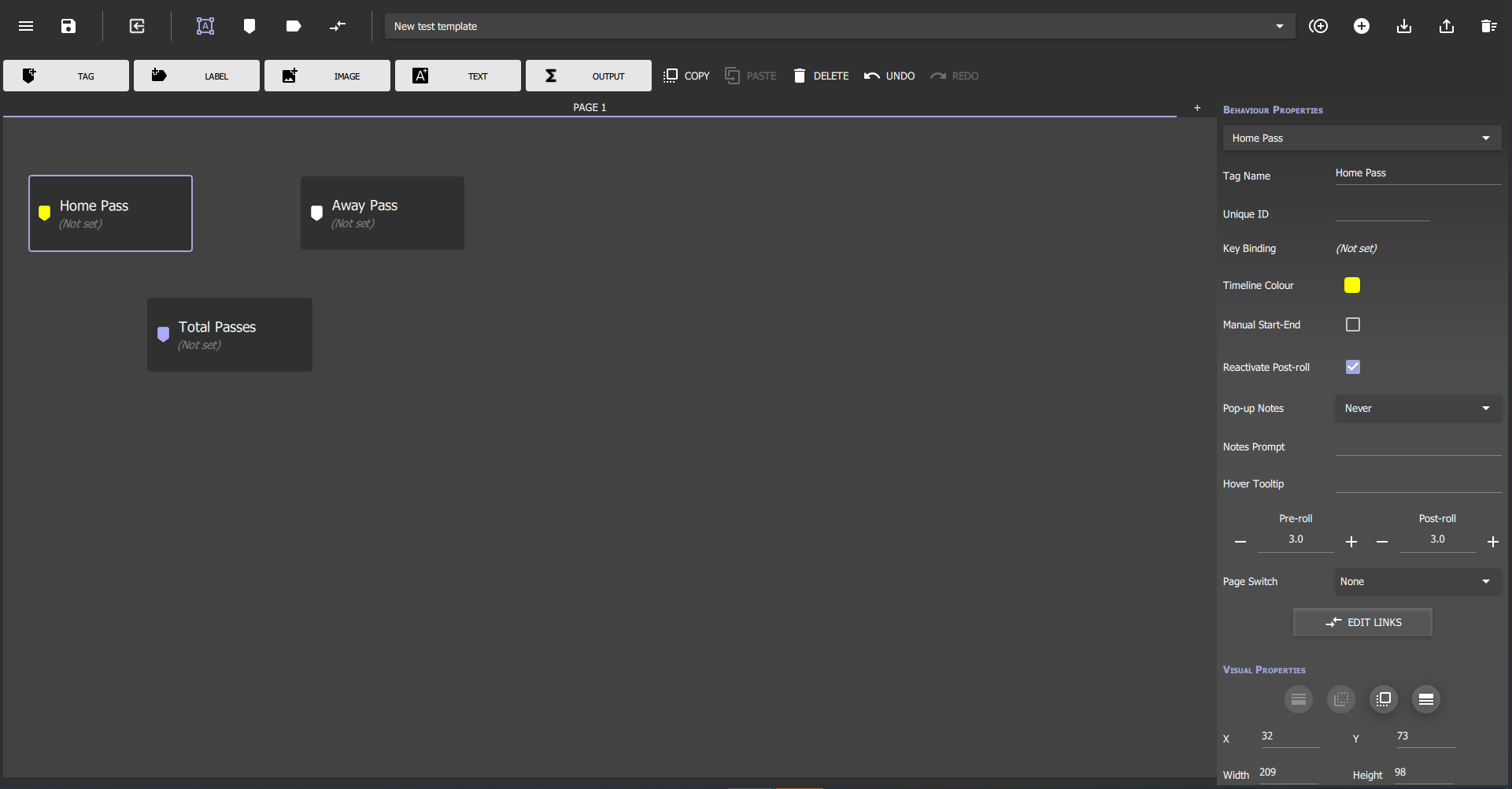Click the Unique ID input field
The width and height of the screenshot is (1512, 789).
[x=1383, y=212]
